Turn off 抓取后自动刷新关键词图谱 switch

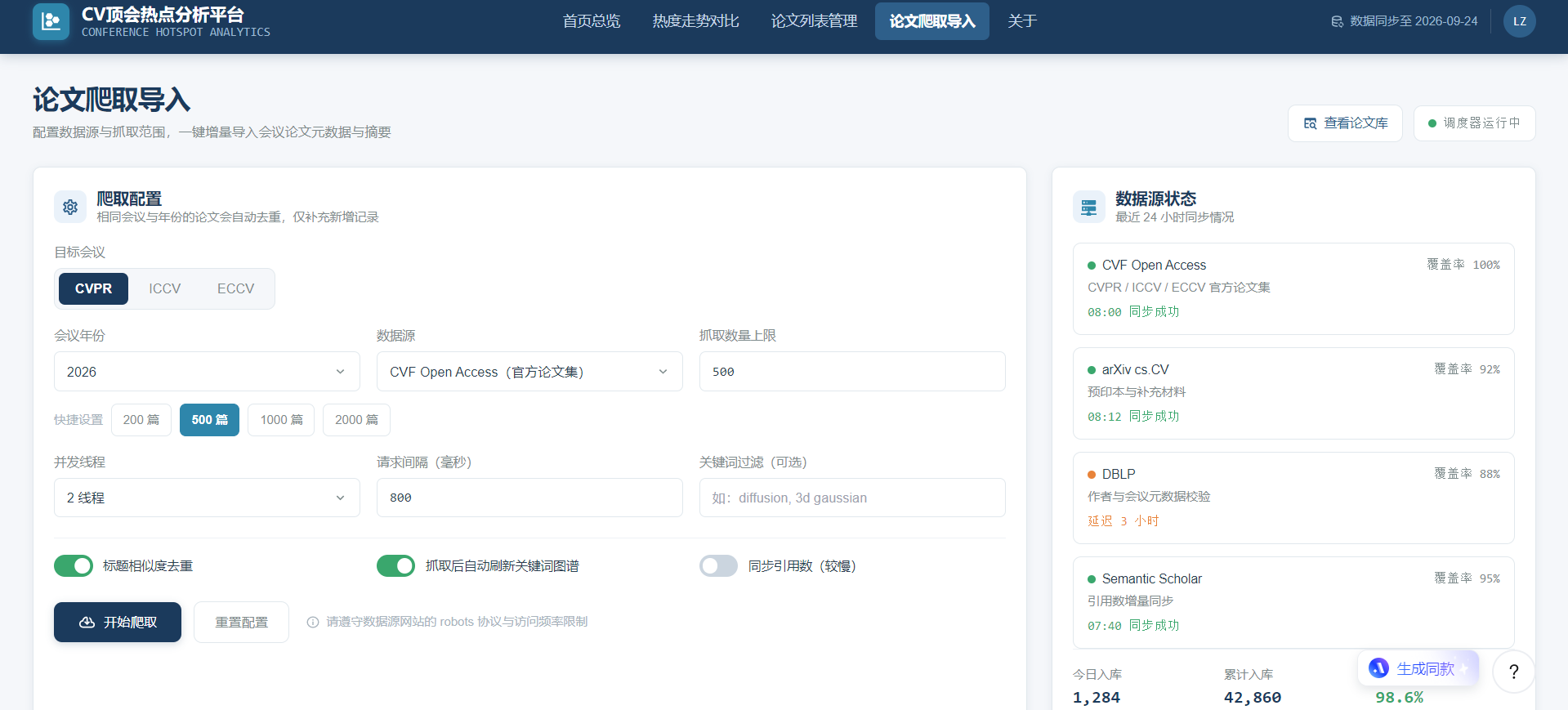pos(396,566)
